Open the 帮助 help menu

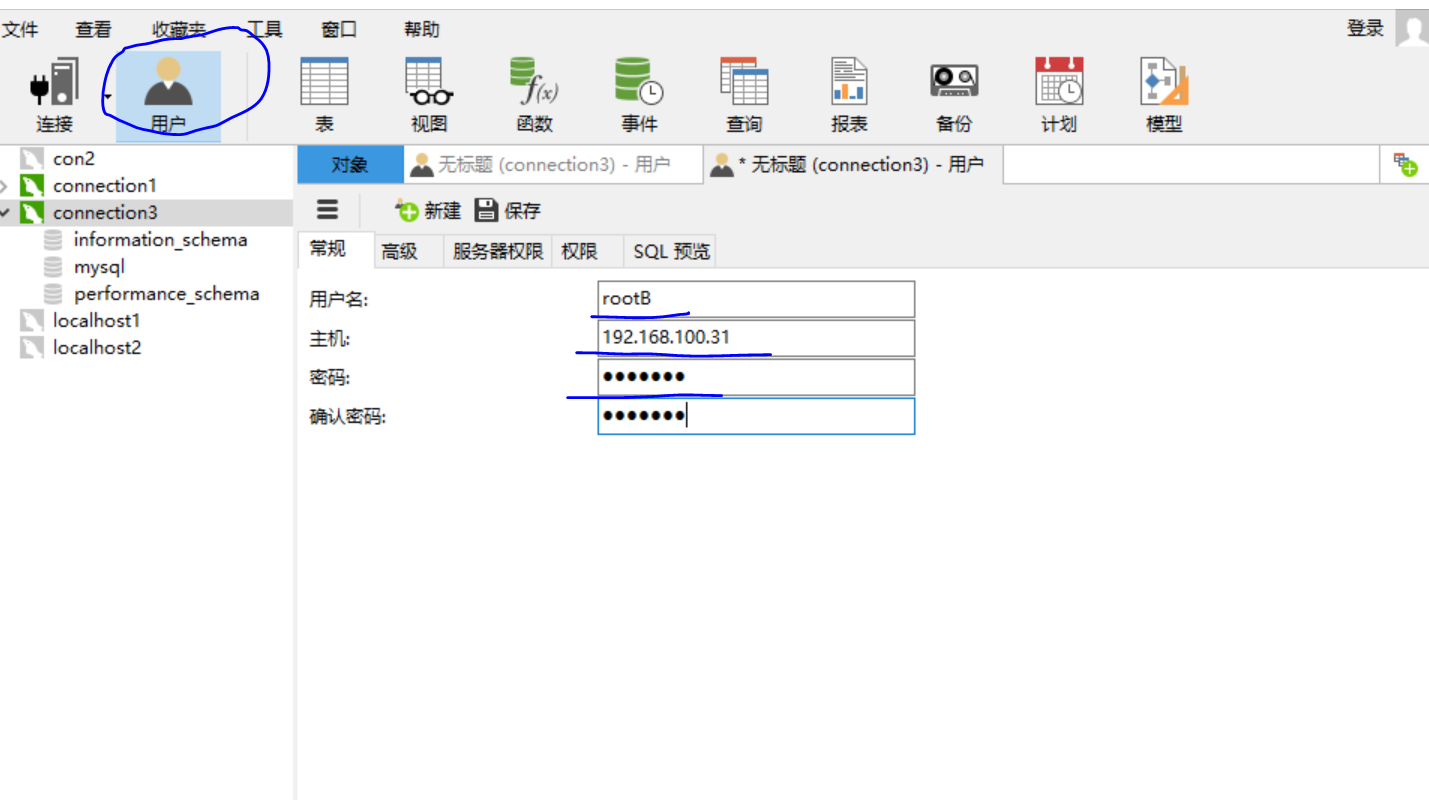422,30
